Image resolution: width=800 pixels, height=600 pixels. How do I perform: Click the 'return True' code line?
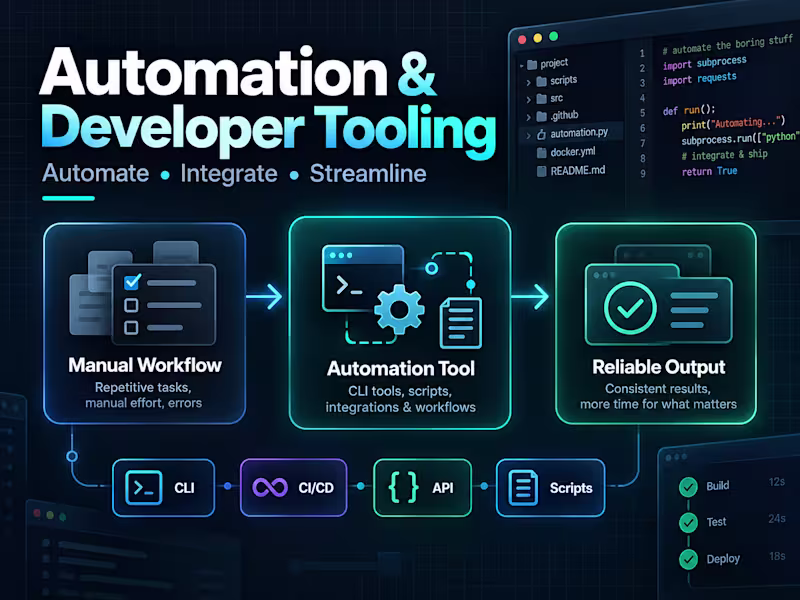tap(710, 171)
